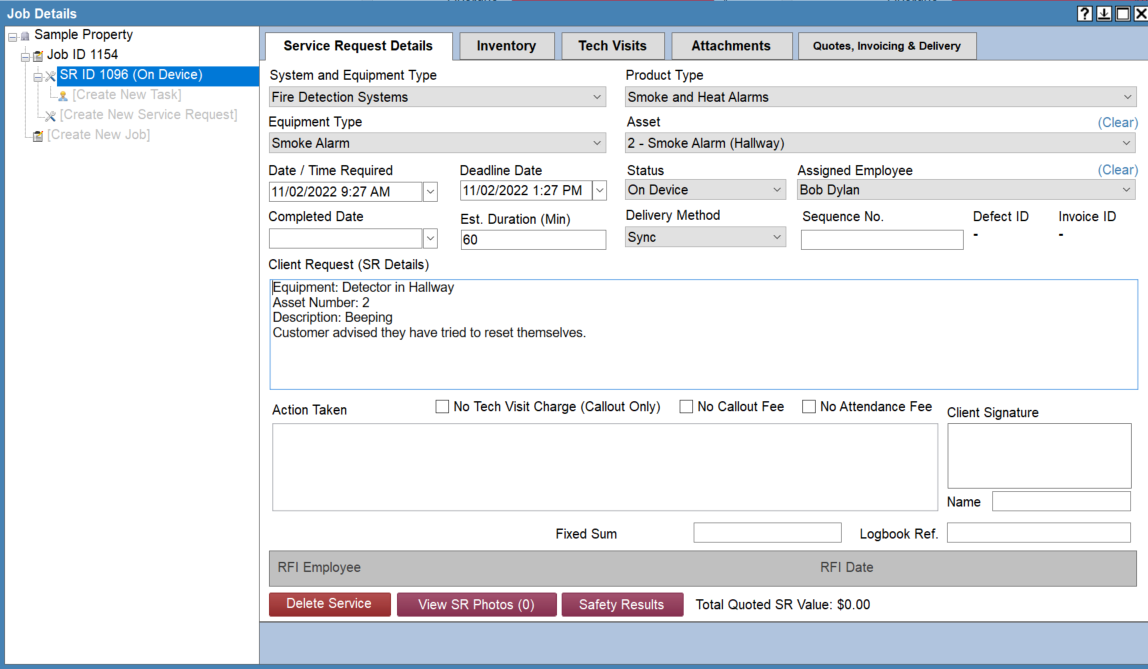Click the wrench icon for Create New Service Request

(x=51, y=113)
